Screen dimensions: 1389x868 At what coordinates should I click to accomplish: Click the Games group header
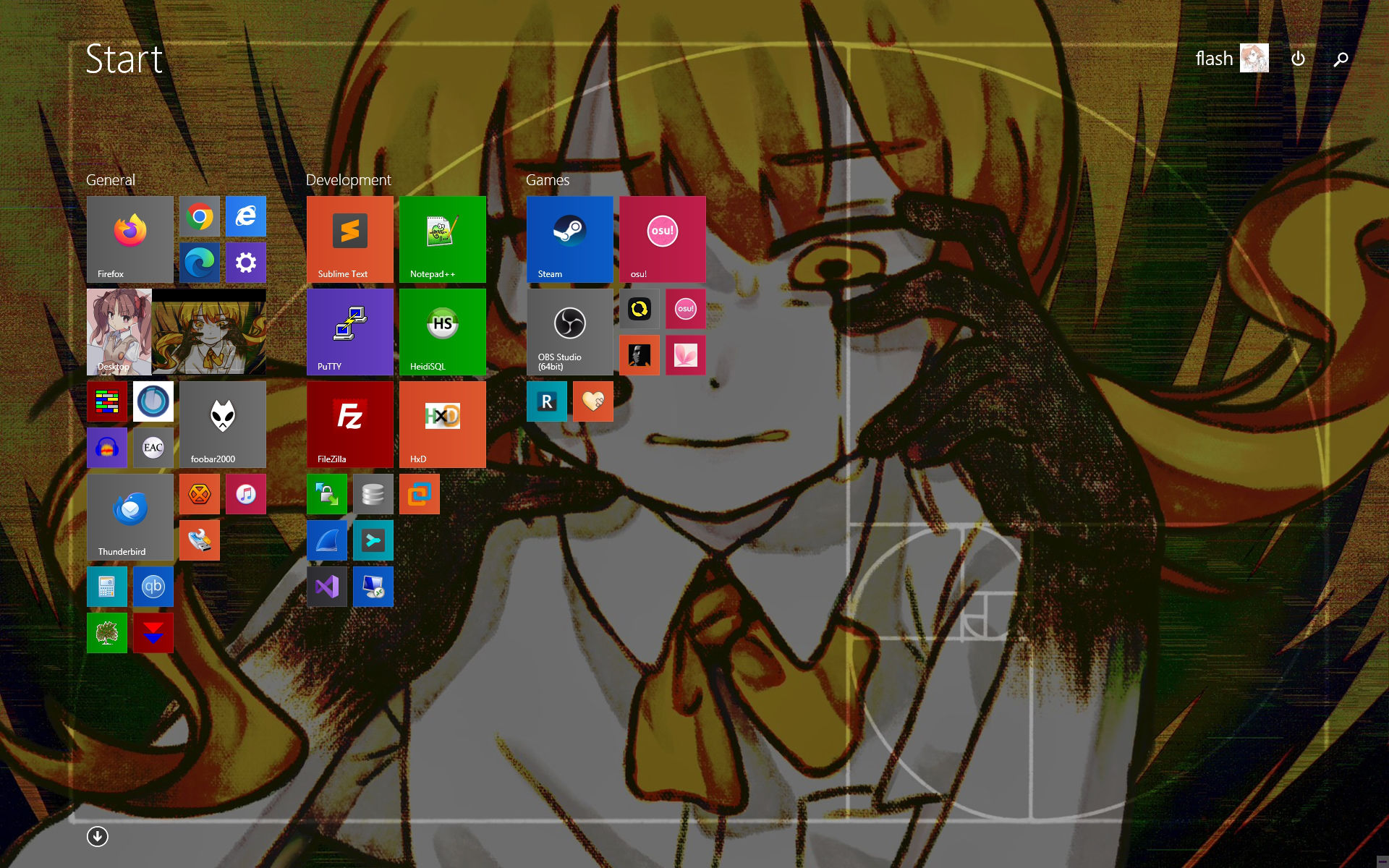tap(548, 180)
